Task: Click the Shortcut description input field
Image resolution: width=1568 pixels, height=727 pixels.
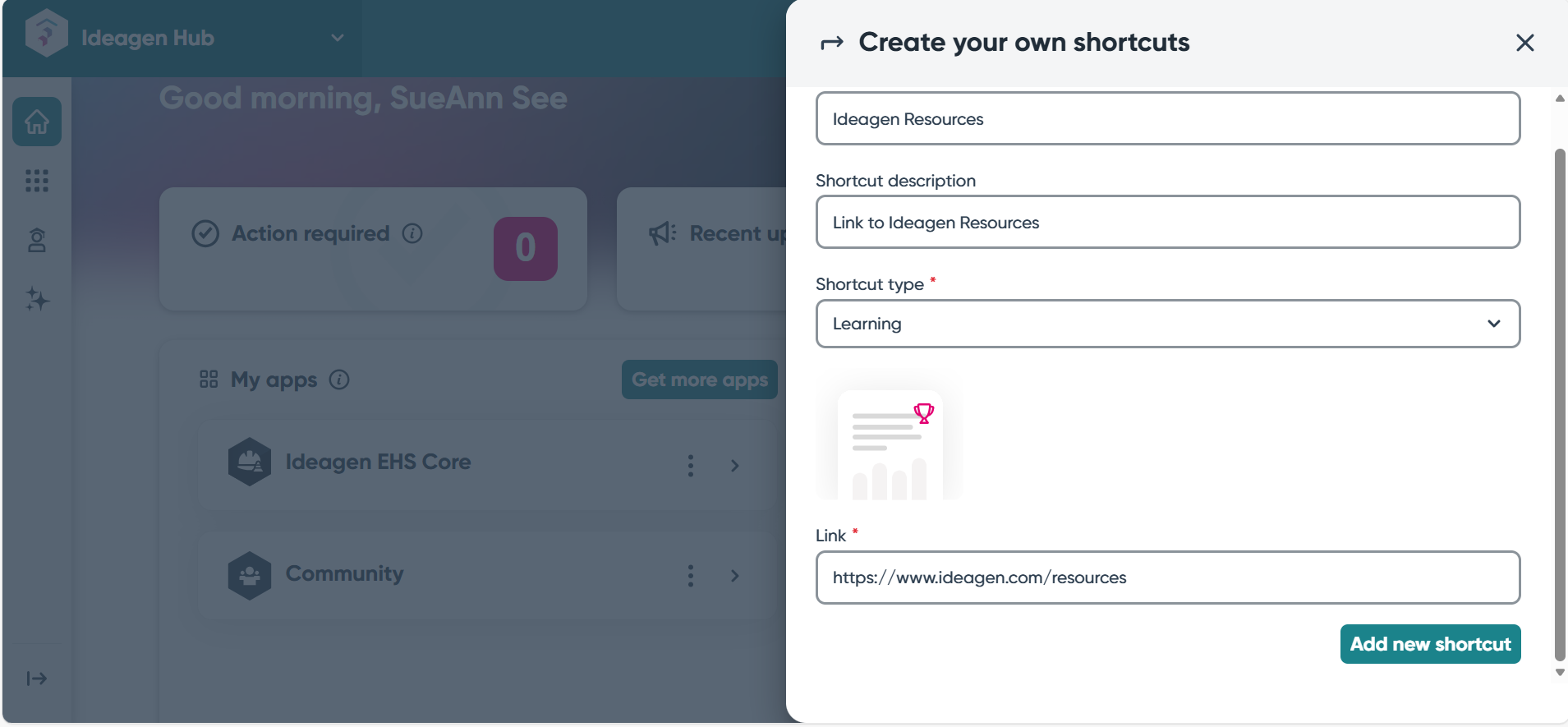Action: [1167, 223]
